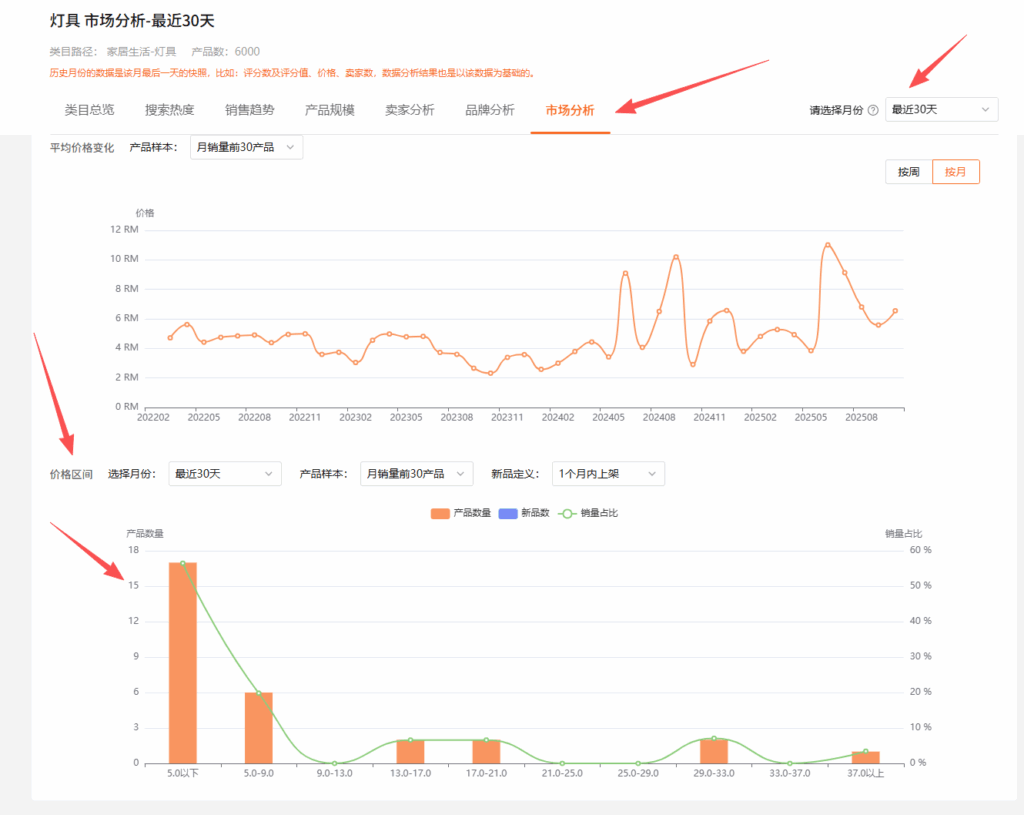Toggle 产品数量 legend icon in chart
Viewport: 1024px width, 815px height.
point(440,513)
